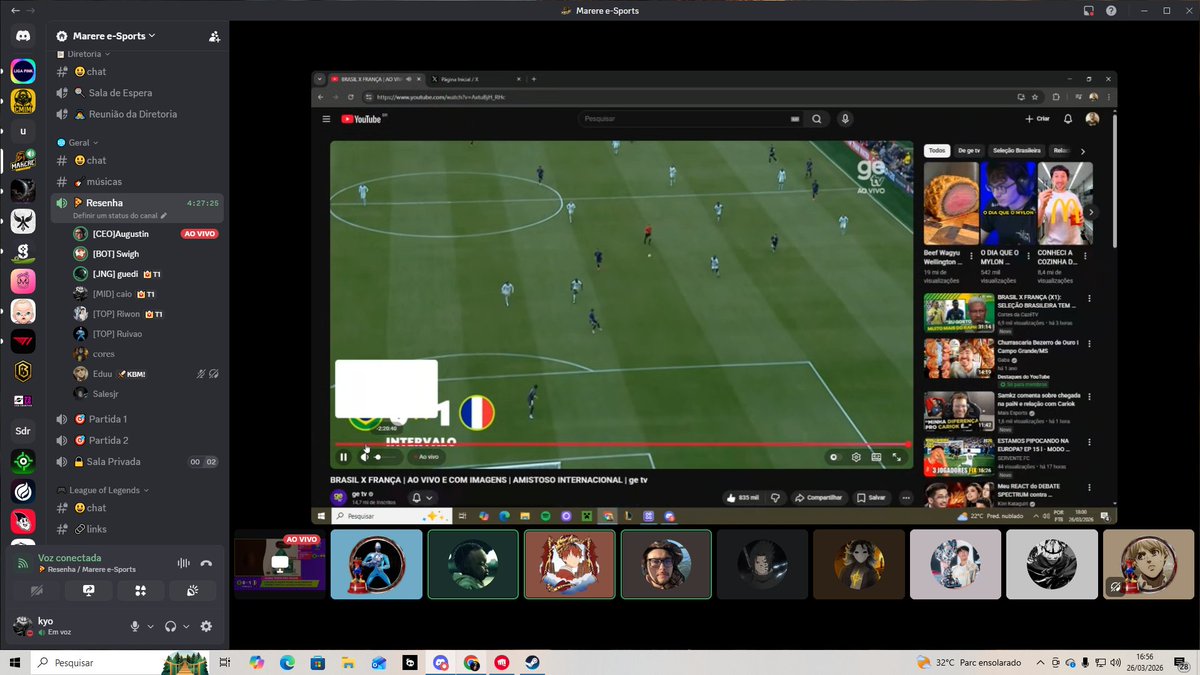This screenshot has width=1200, height=675.
Task: Share your screen in Resenha
Action: click(89, 591)
